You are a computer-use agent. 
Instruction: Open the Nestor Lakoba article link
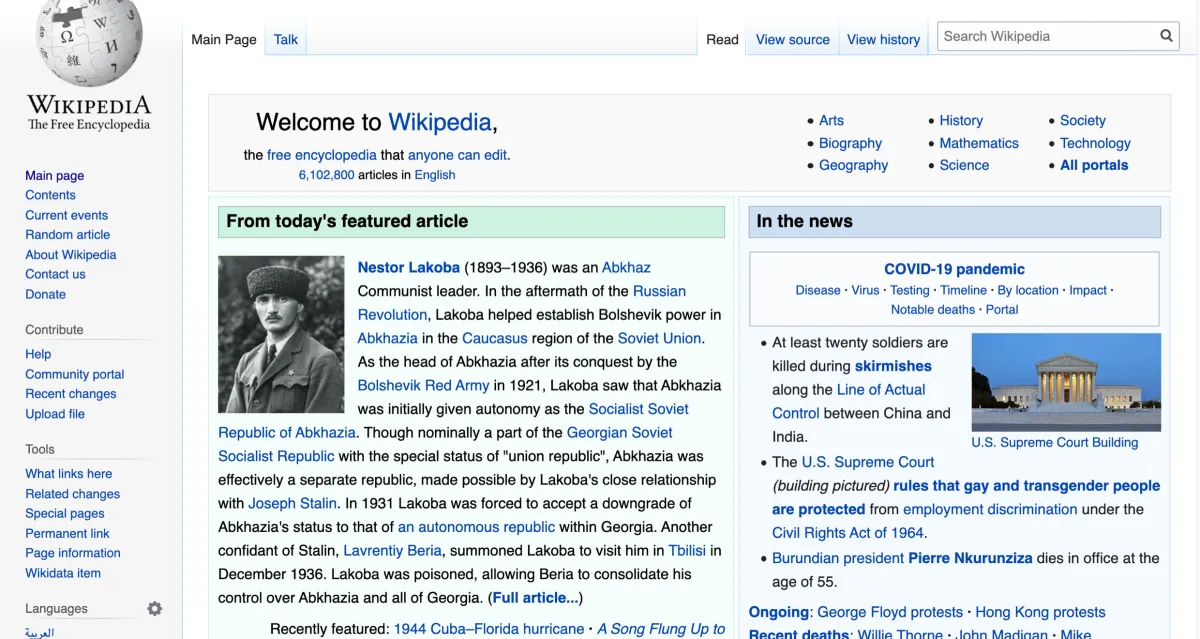click(409, 267)
